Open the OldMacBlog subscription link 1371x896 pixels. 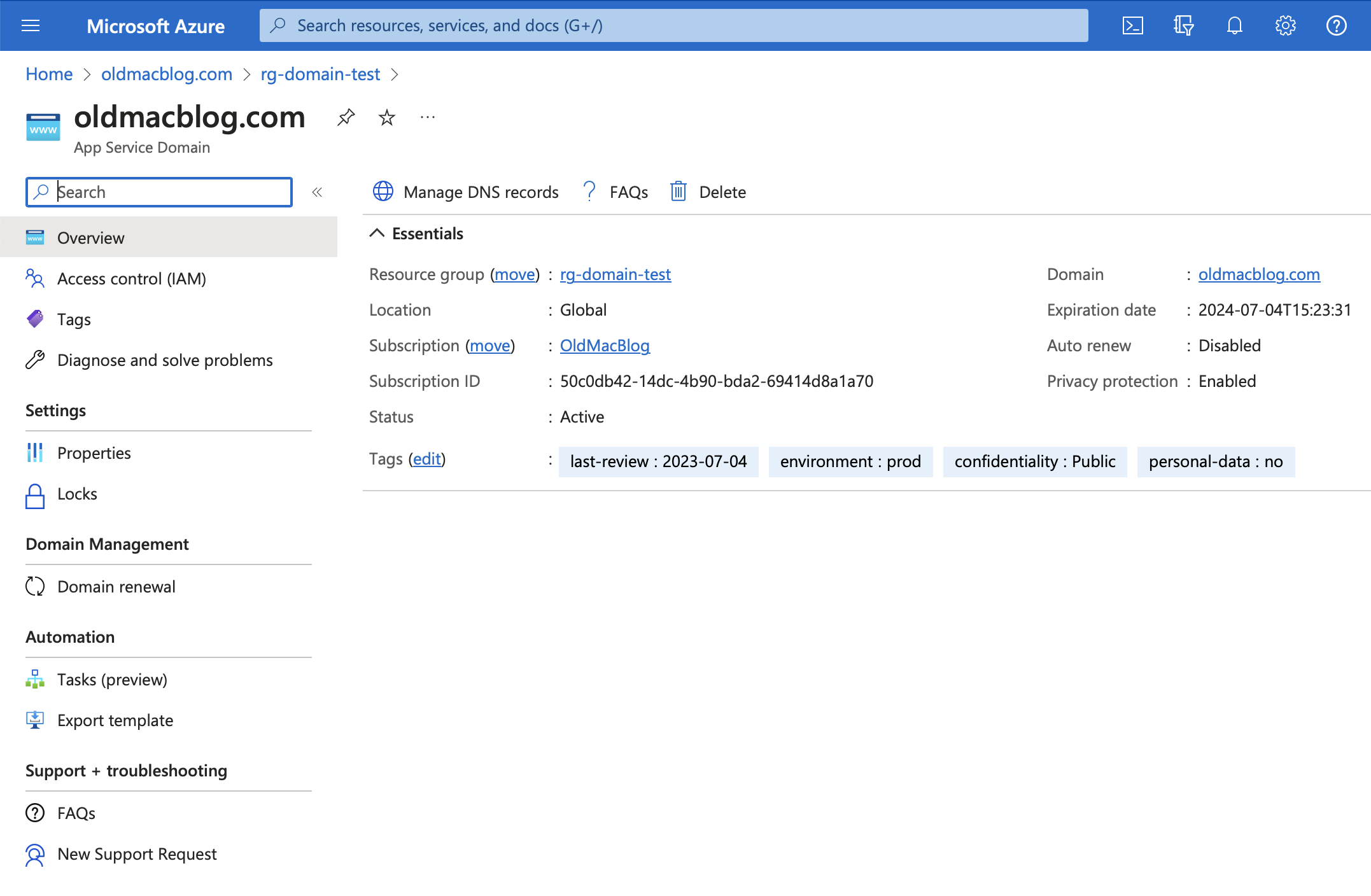pyautogui.click(x=605, y=346)
